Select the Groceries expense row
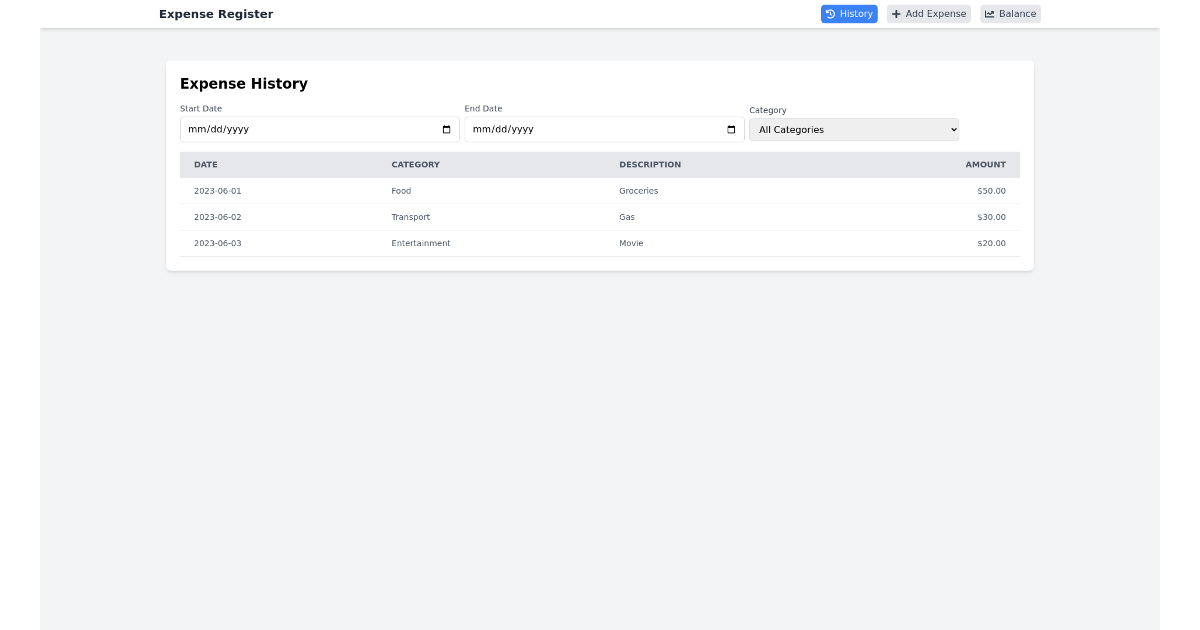Viewport: 1200px width, 630px height. click(600, 190)
